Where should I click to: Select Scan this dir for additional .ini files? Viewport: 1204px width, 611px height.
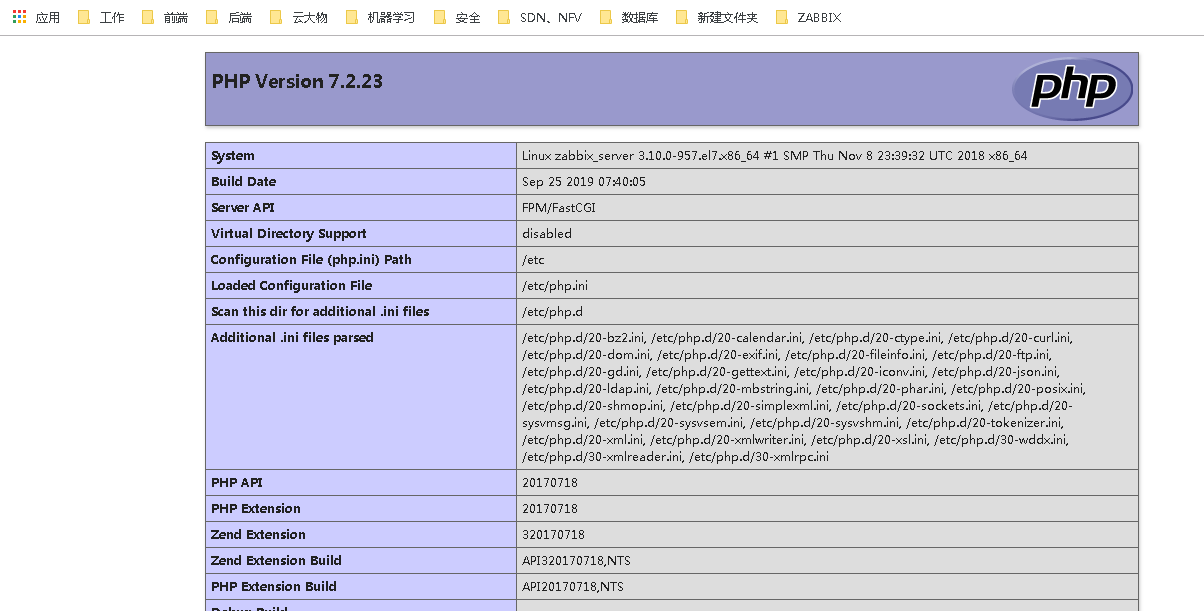pos(320,312)
